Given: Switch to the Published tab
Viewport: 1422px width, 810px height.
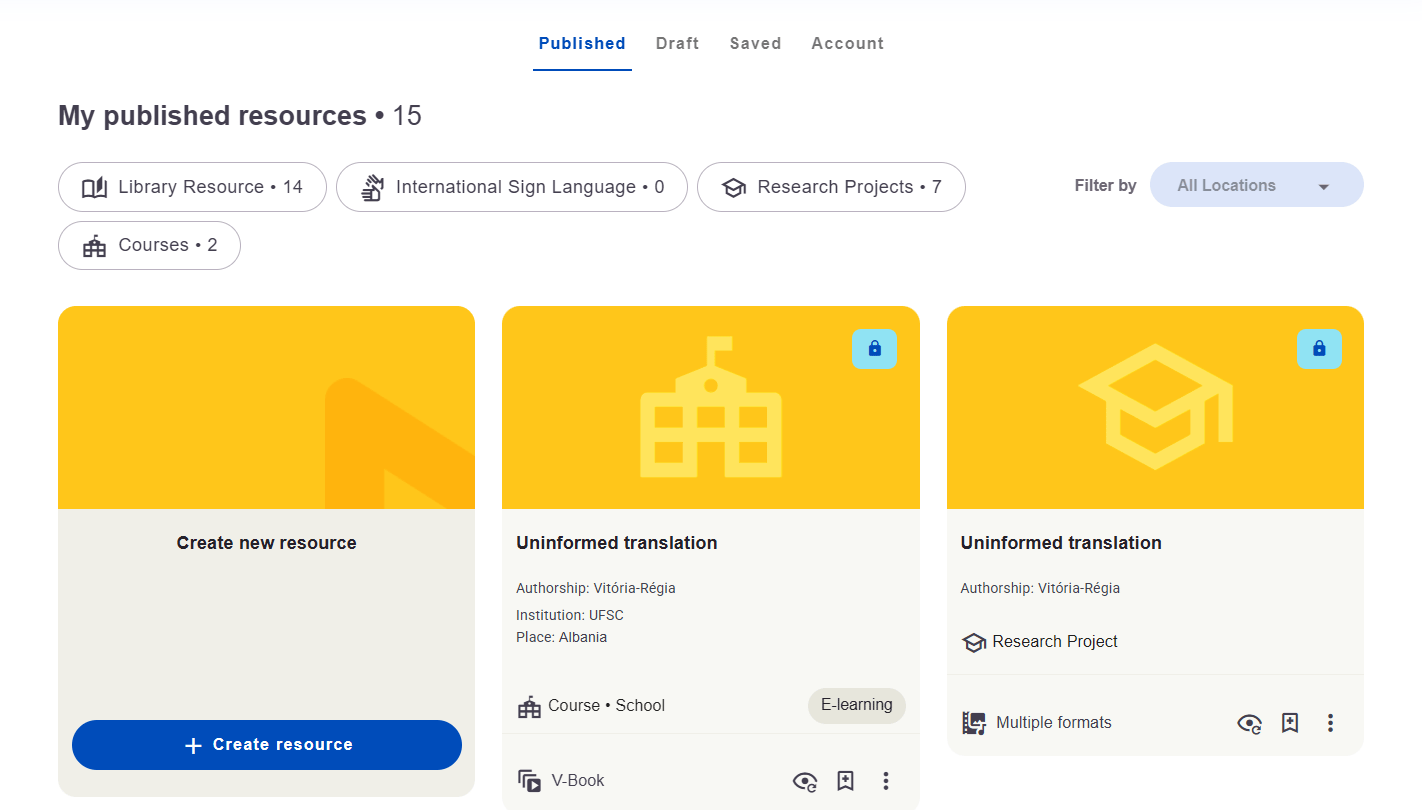Looking at the screenshot, I should tap(582, 44).
